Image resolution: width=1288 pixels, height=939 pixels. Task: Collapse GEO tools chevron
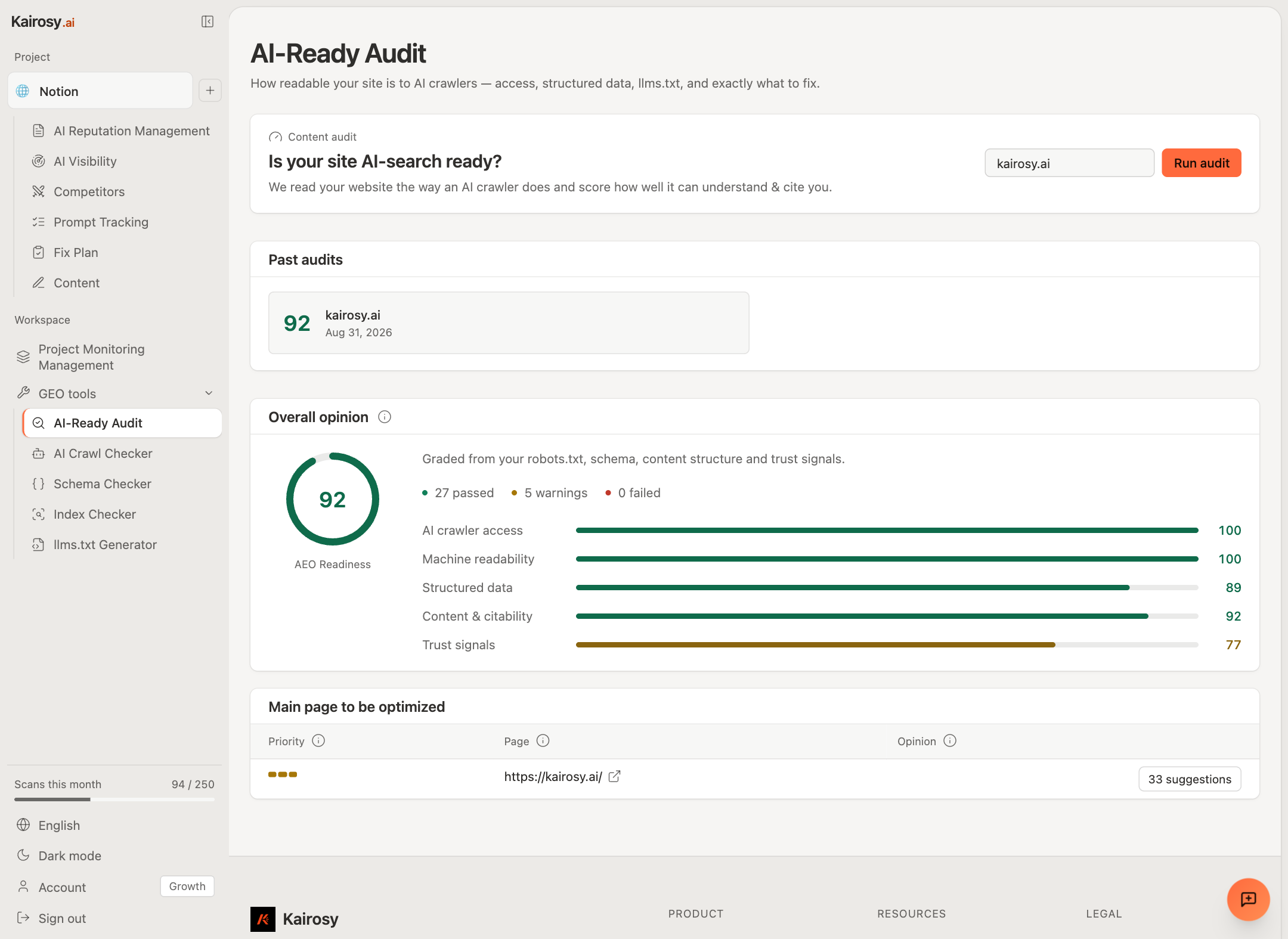[209, 393]
